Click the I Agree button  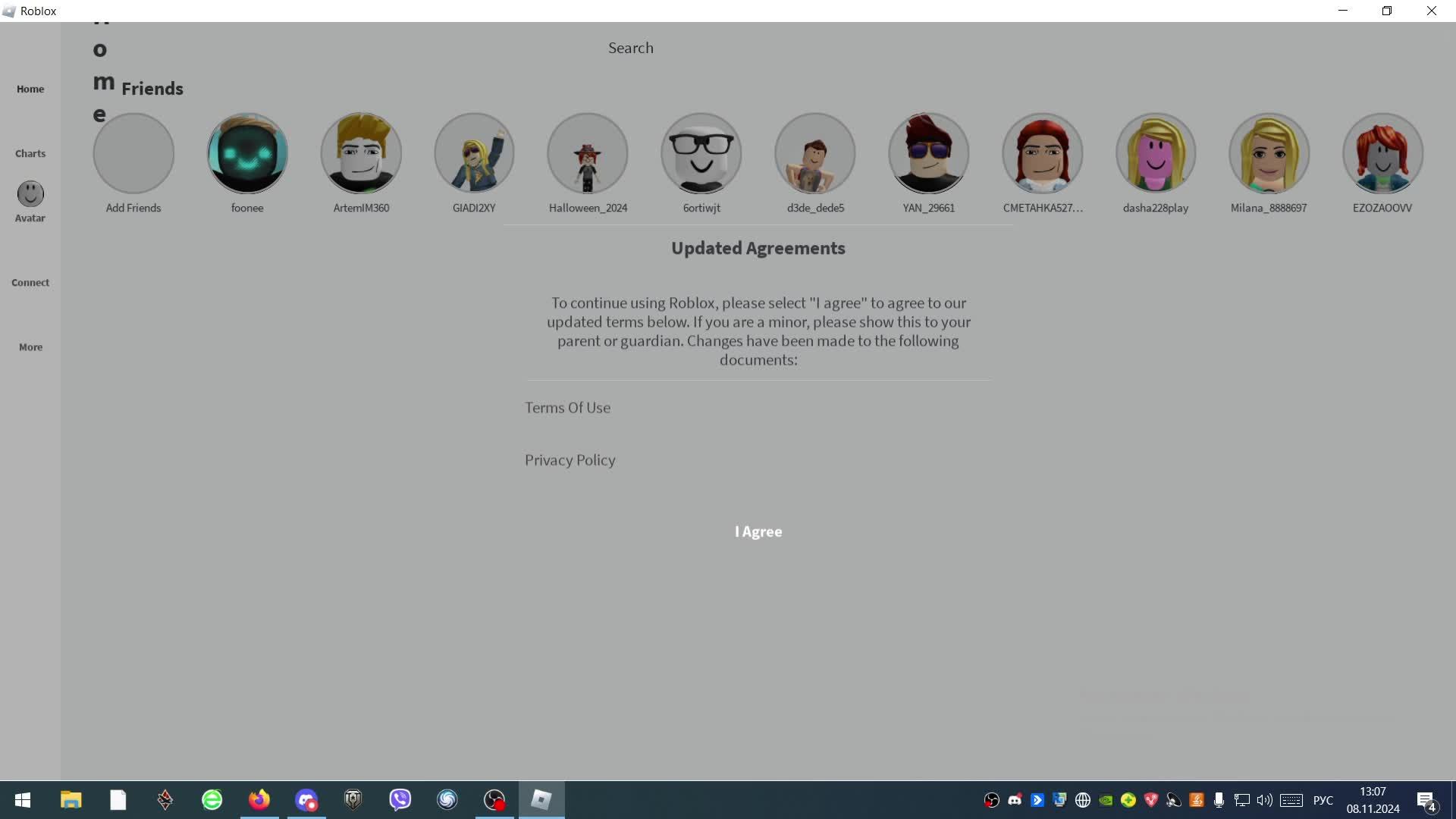[x=758, y=532]
